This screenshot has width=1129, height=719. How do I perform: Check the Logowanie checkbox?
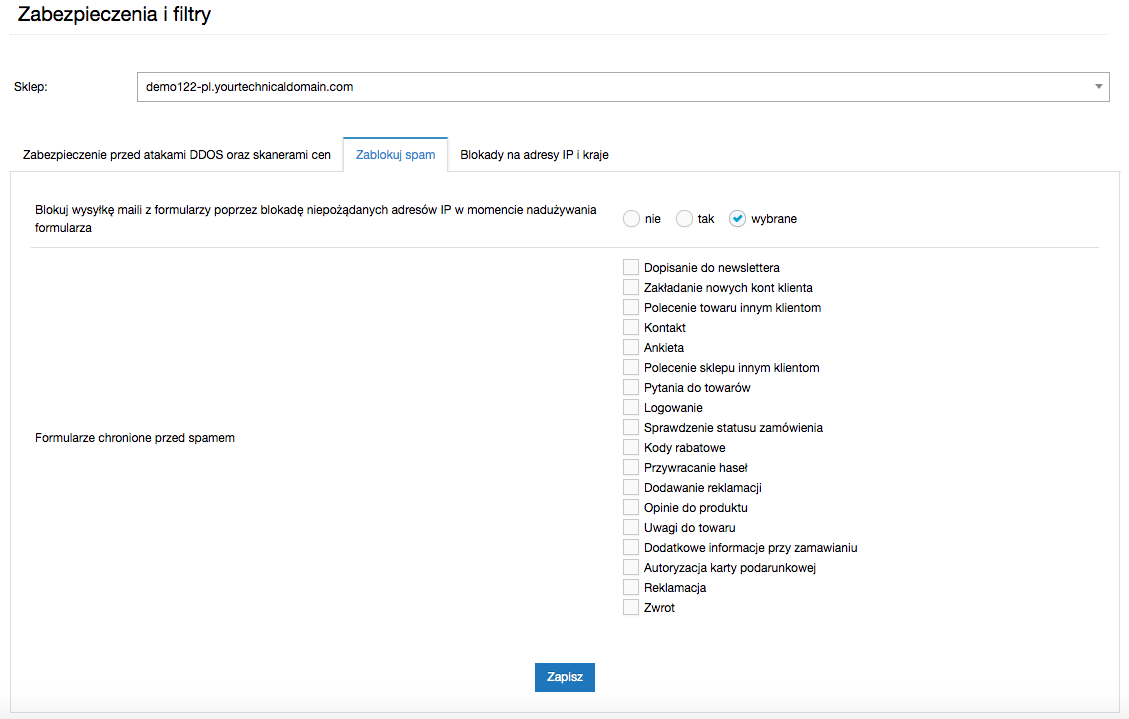(631, 407)
